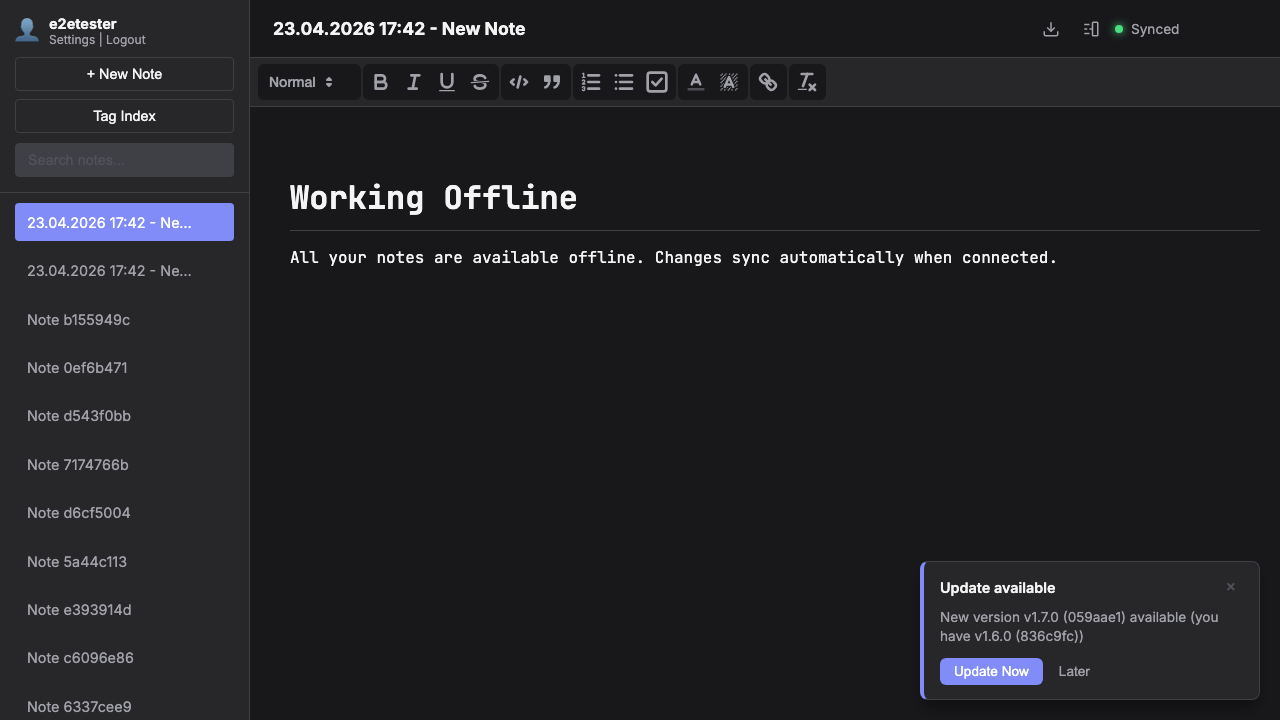Apply strikethrough formatting
This screenshot has height=720, width=1280.
[x=480, y=82]
